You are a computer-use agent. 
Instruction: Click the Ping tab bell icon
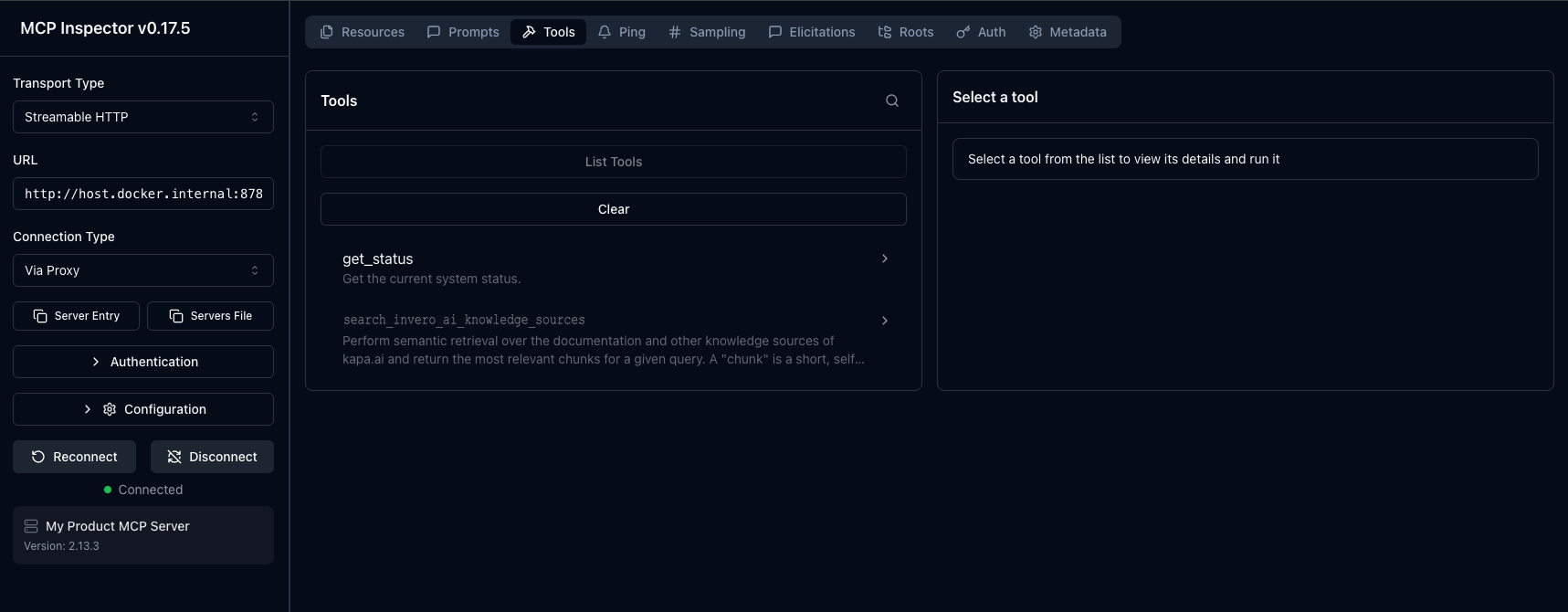point(605,32)
